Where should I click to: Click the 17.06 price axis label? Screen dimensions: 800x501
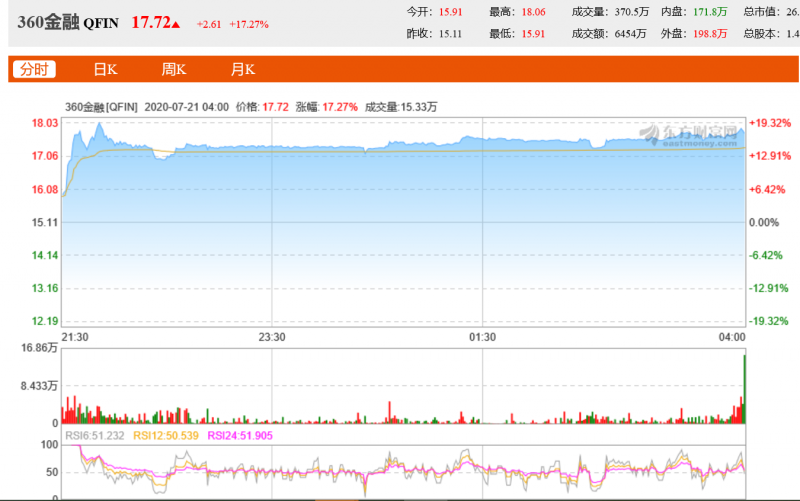45,156
